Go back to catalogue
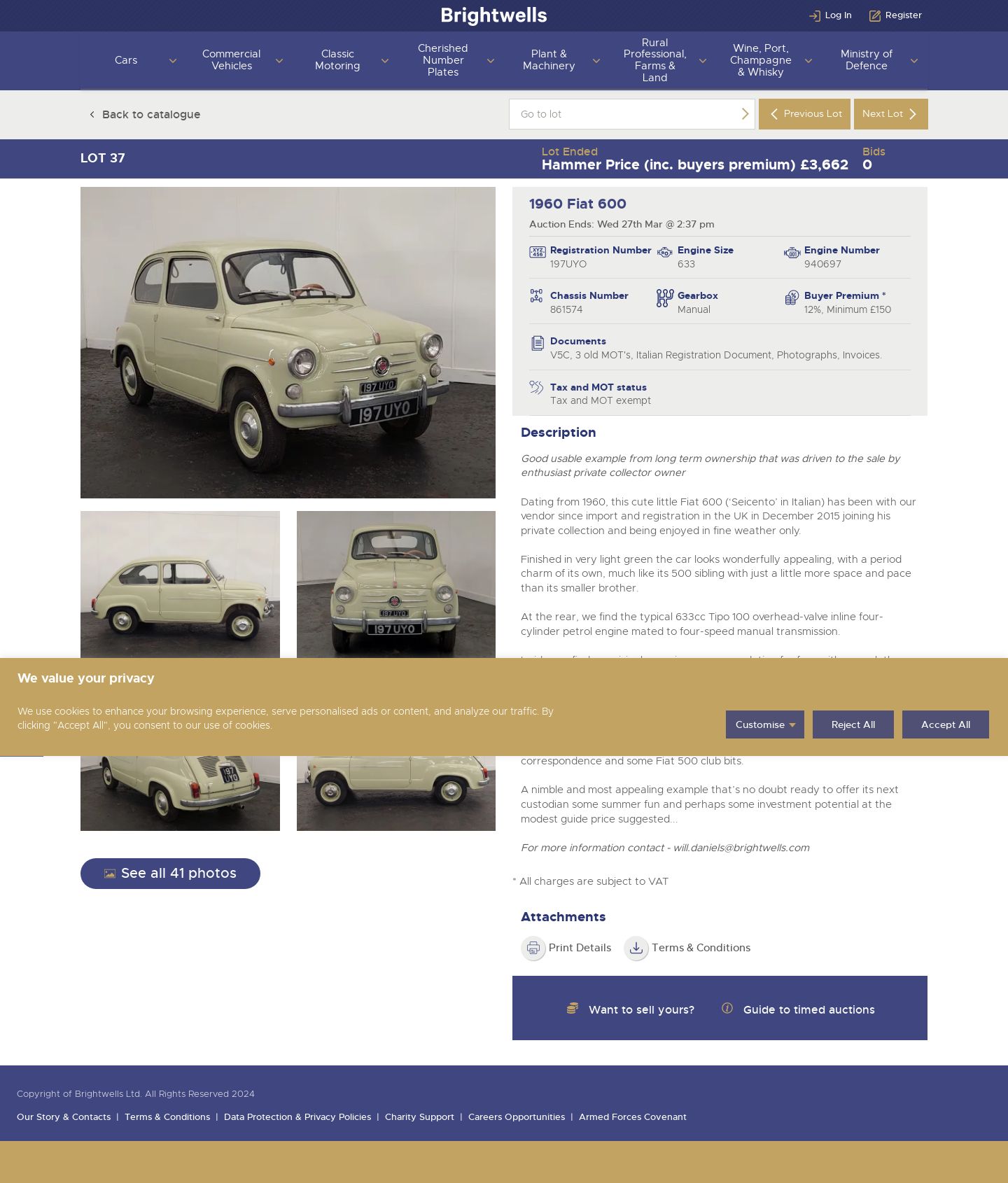Viewport: 1008px width, 1183px height. 145,114
